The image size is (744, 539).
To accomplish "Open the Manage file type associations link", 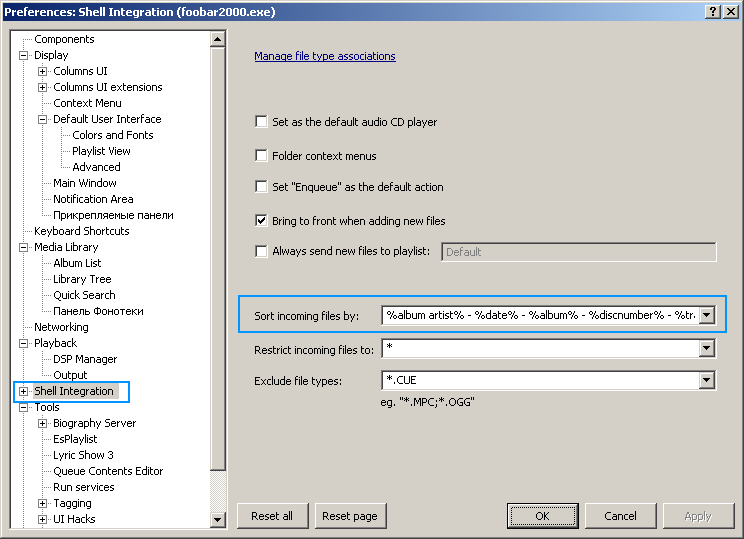I will point(325,56).
